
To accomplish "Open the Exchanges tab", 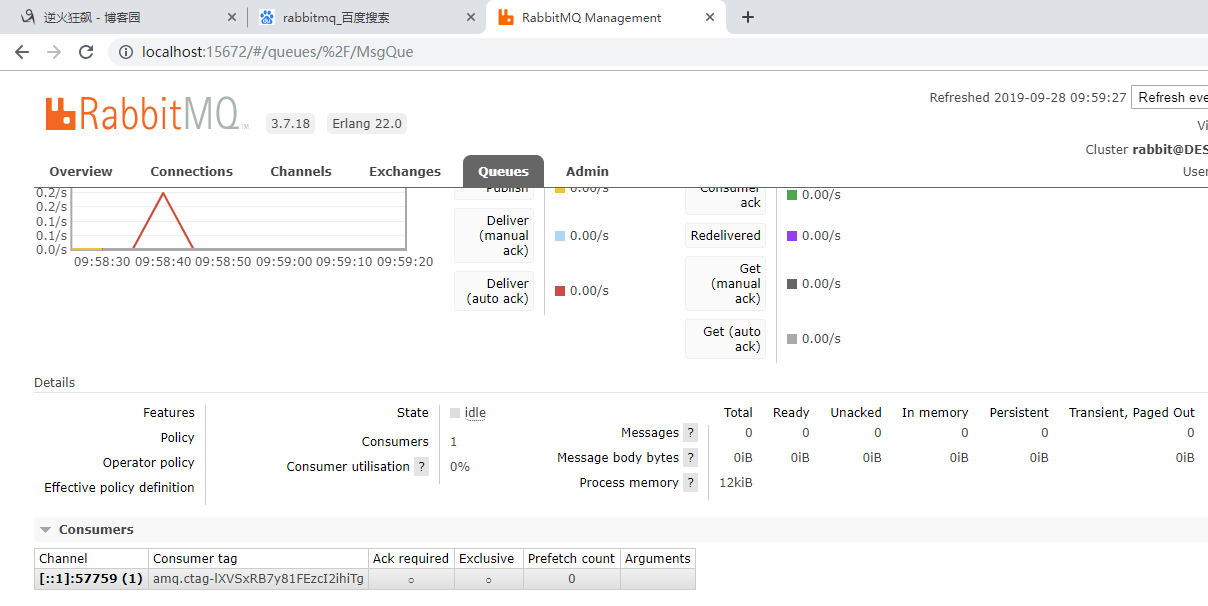I will coord(405,171).
